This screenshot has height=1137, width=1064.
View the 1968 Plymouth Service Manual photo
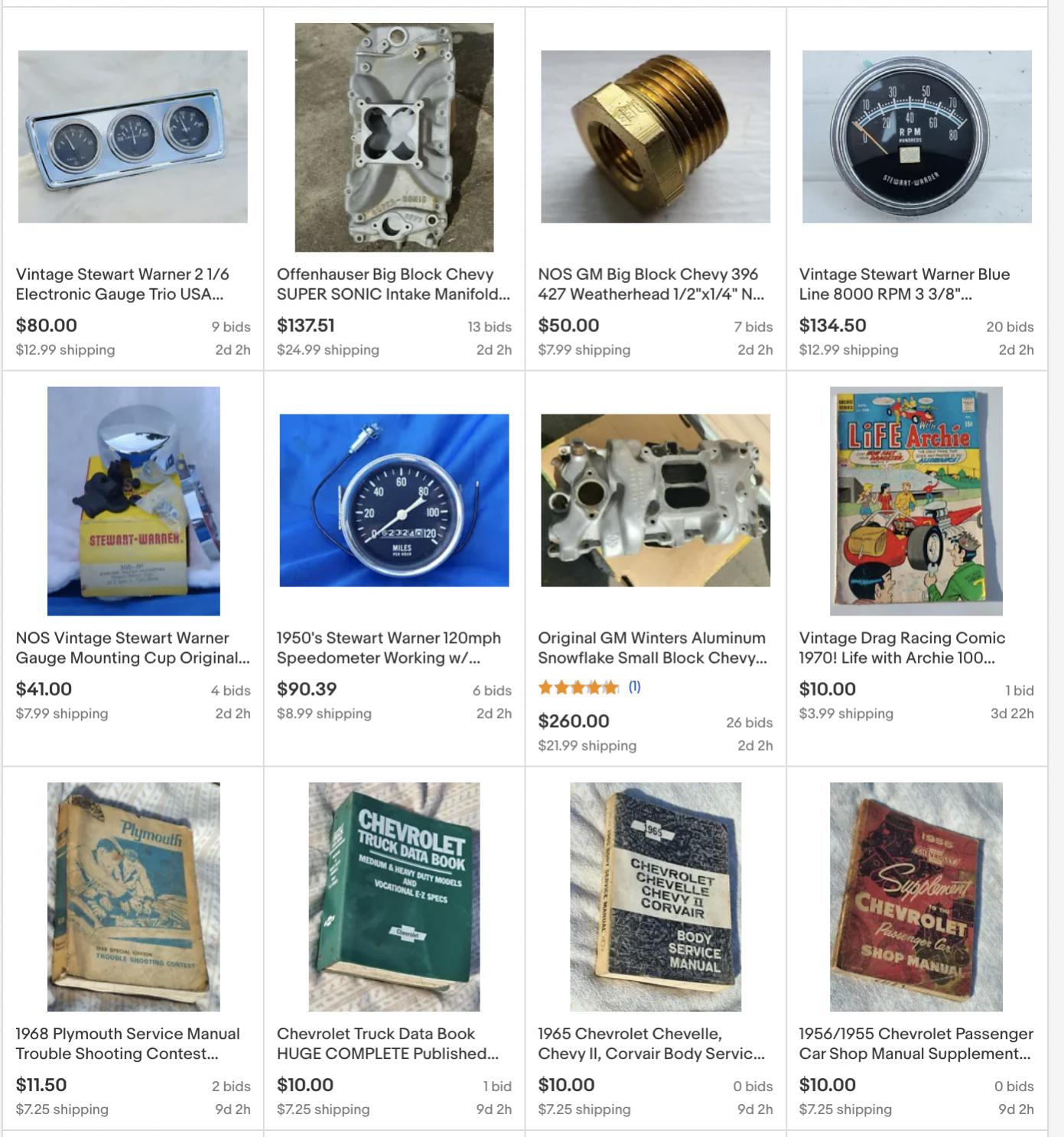(134, 897)
